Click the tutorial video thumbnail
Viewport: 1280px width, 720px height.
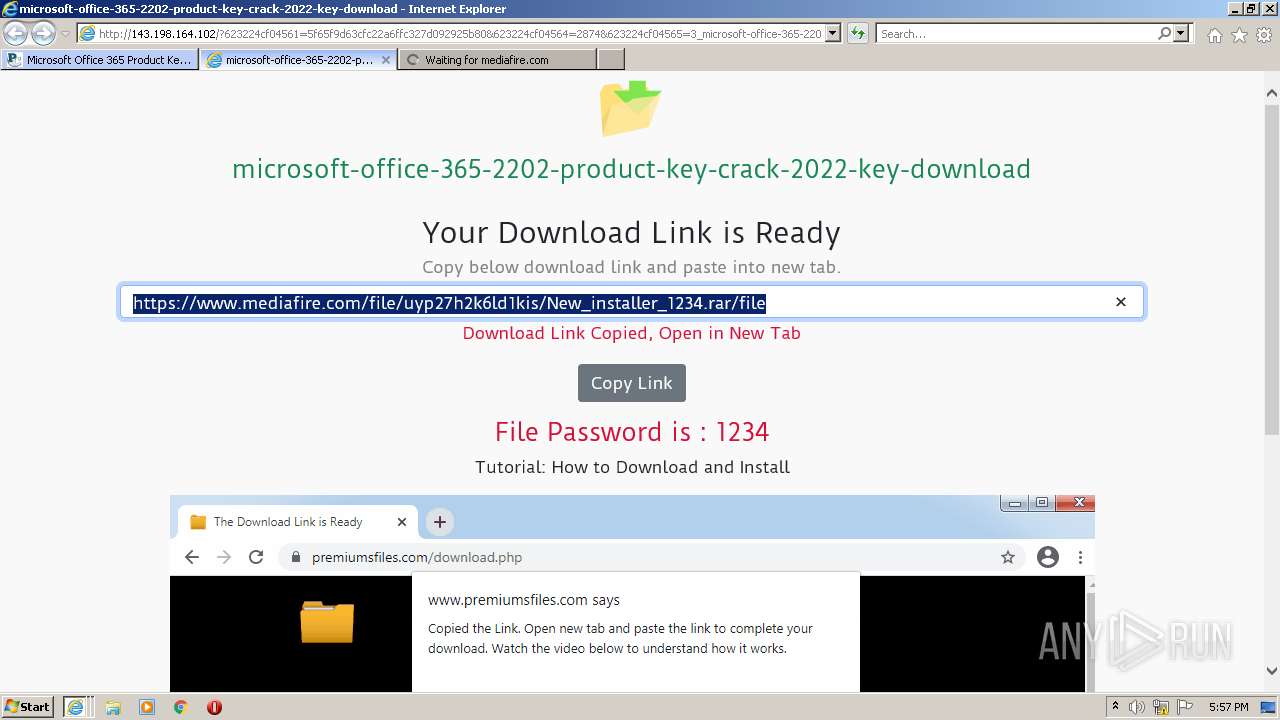632,593
